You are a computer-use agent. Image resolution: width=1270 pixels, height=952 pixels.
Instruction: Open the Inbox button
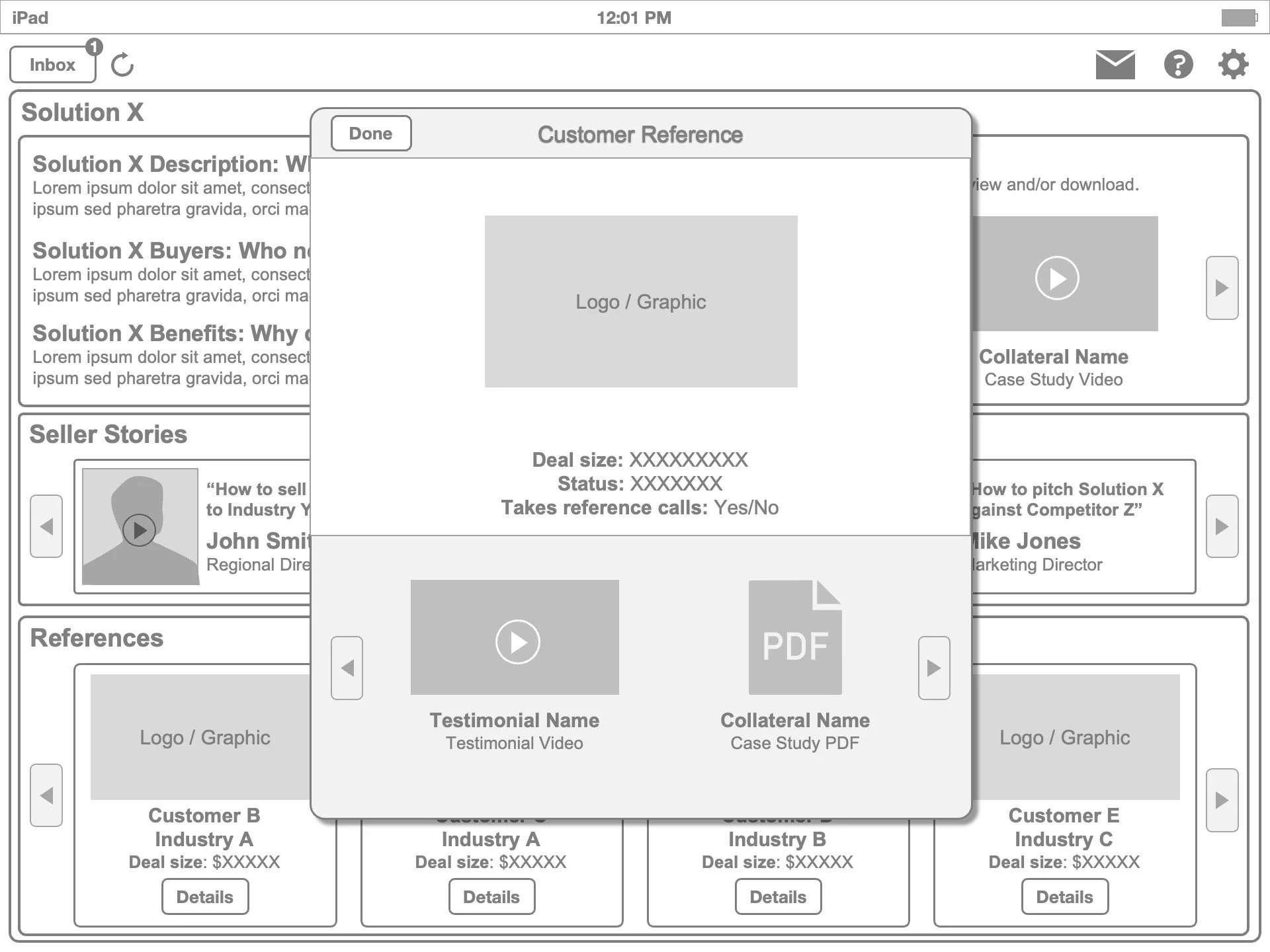point(52,65)
